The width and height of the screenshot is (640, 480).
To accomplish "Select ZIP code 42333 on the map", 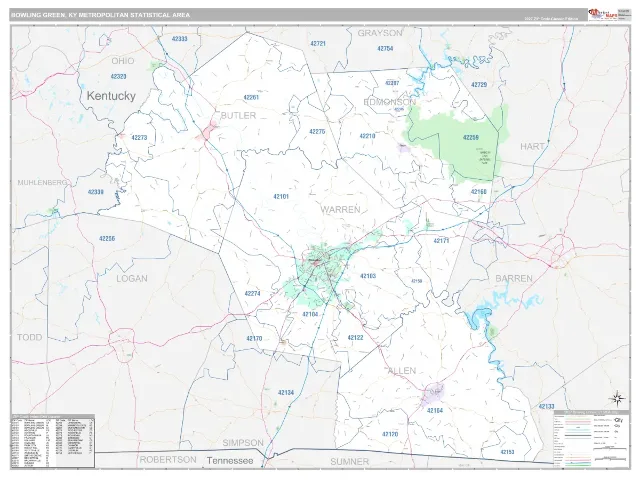I will pyautogui.click(x=180, y=39).
